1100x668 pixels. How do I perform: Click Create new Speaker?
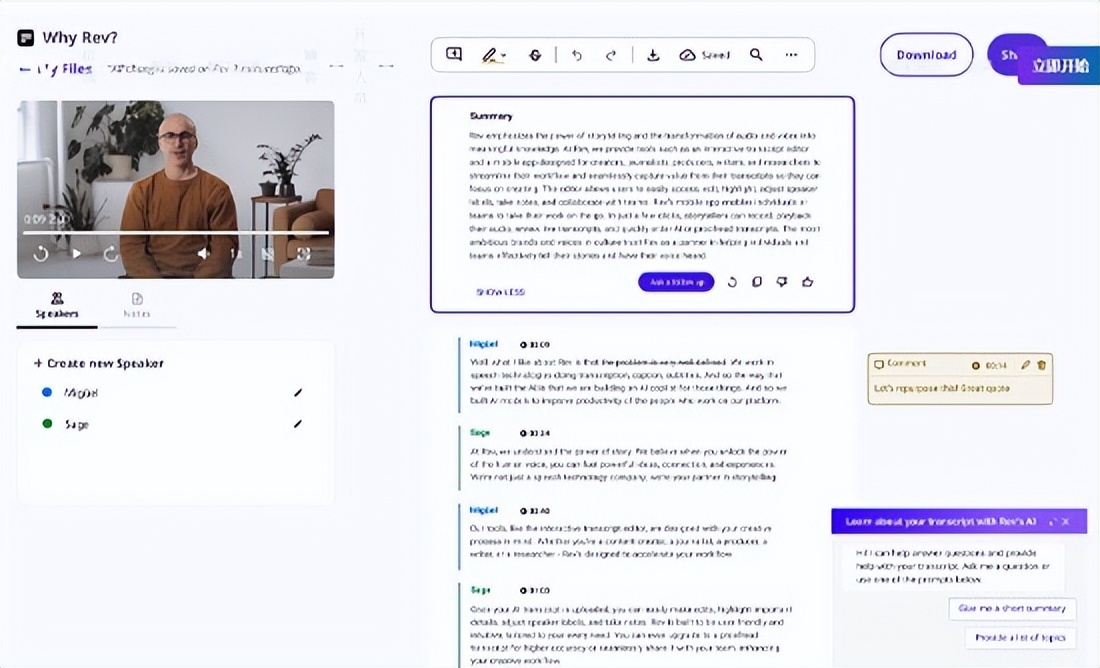(98, 363)
